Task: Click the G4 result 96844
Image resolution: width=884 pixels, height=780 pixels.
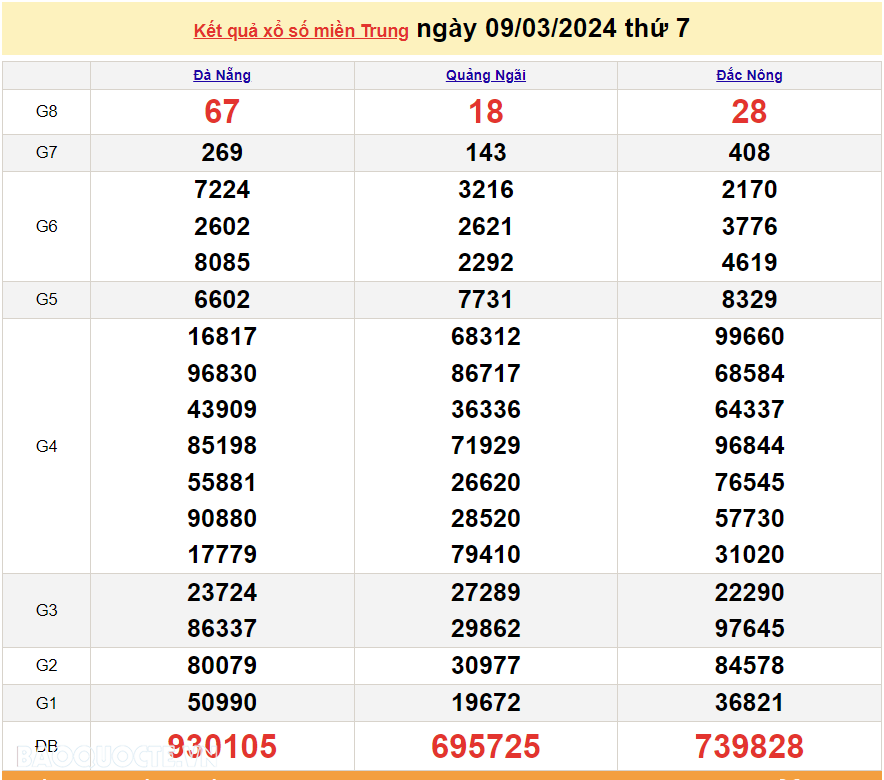Action: pyautogui.click(x=749, y=446)
